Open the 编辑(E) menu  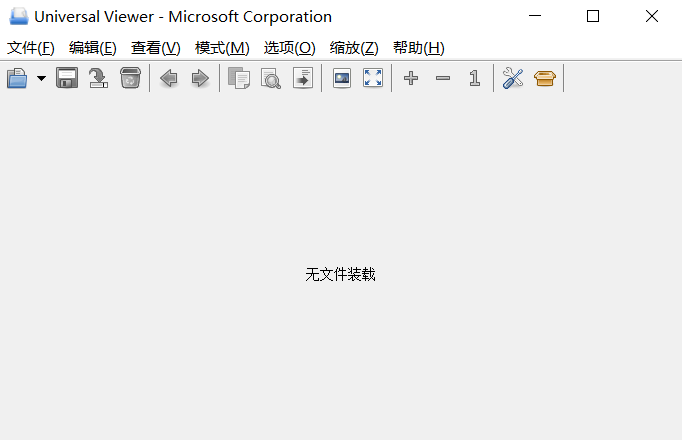point(93,48)
